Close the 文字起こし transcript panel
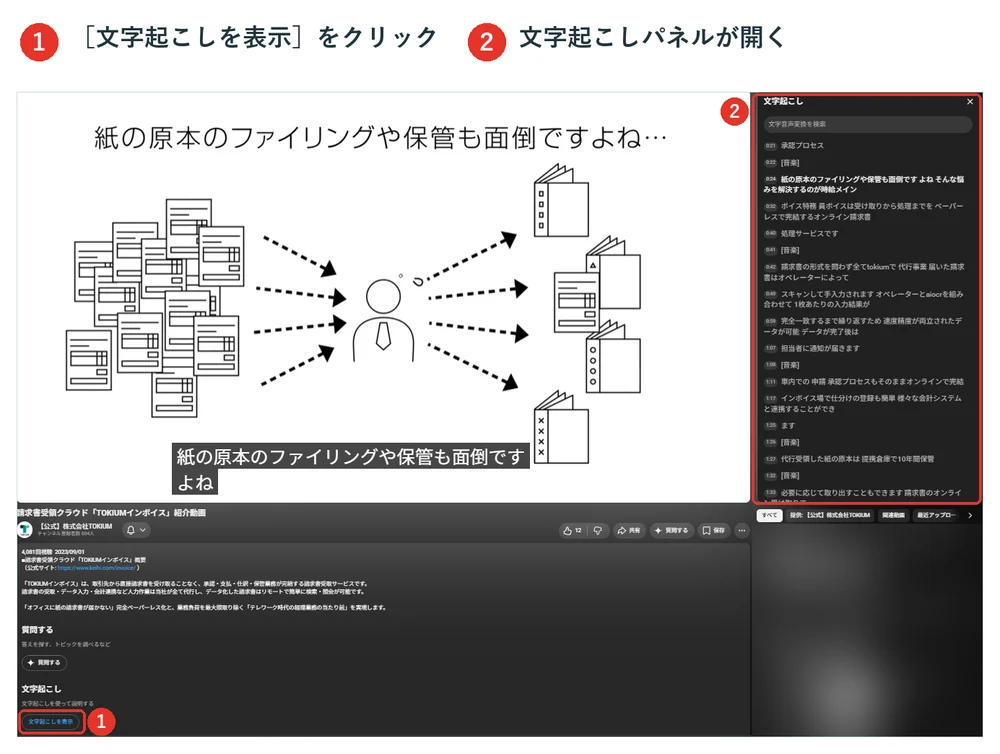The image size is (1000, 754). [x=970, y=101]
